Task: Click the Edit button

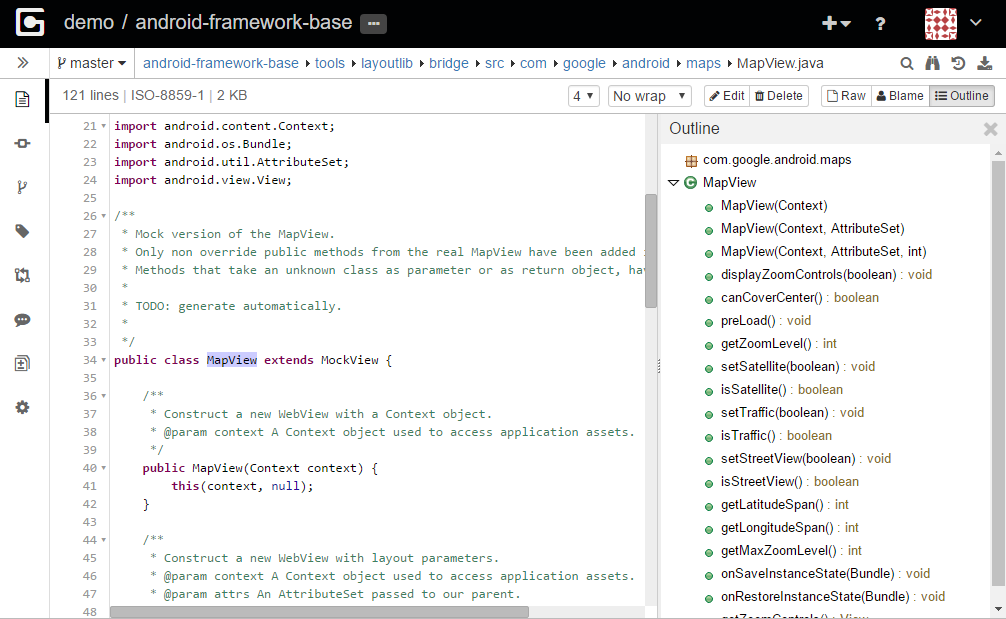Action: tap(727, 96)
